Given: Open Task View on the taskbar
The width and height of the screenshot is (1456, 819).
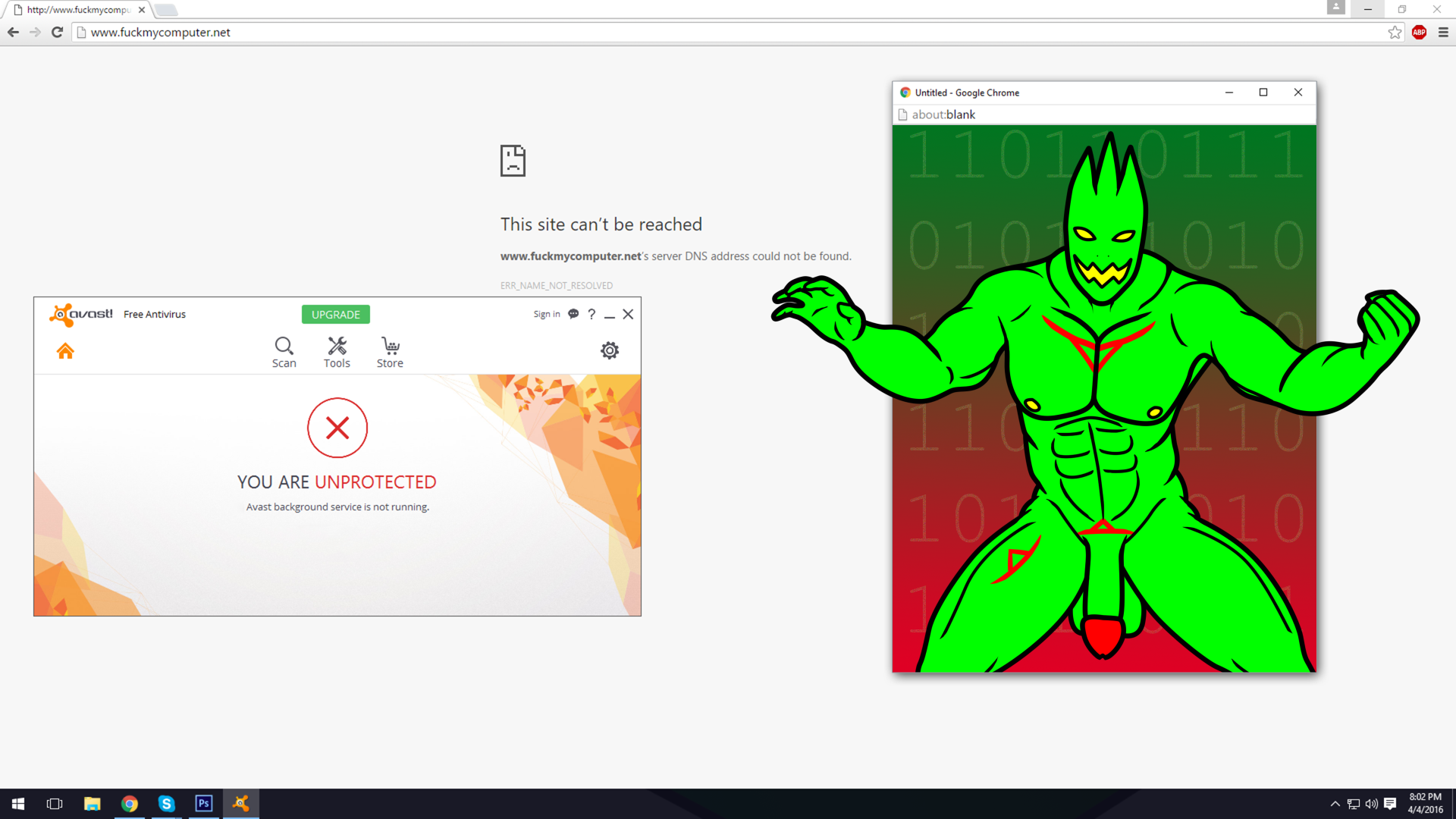Looking at the screenshot, I should [55, 804].
